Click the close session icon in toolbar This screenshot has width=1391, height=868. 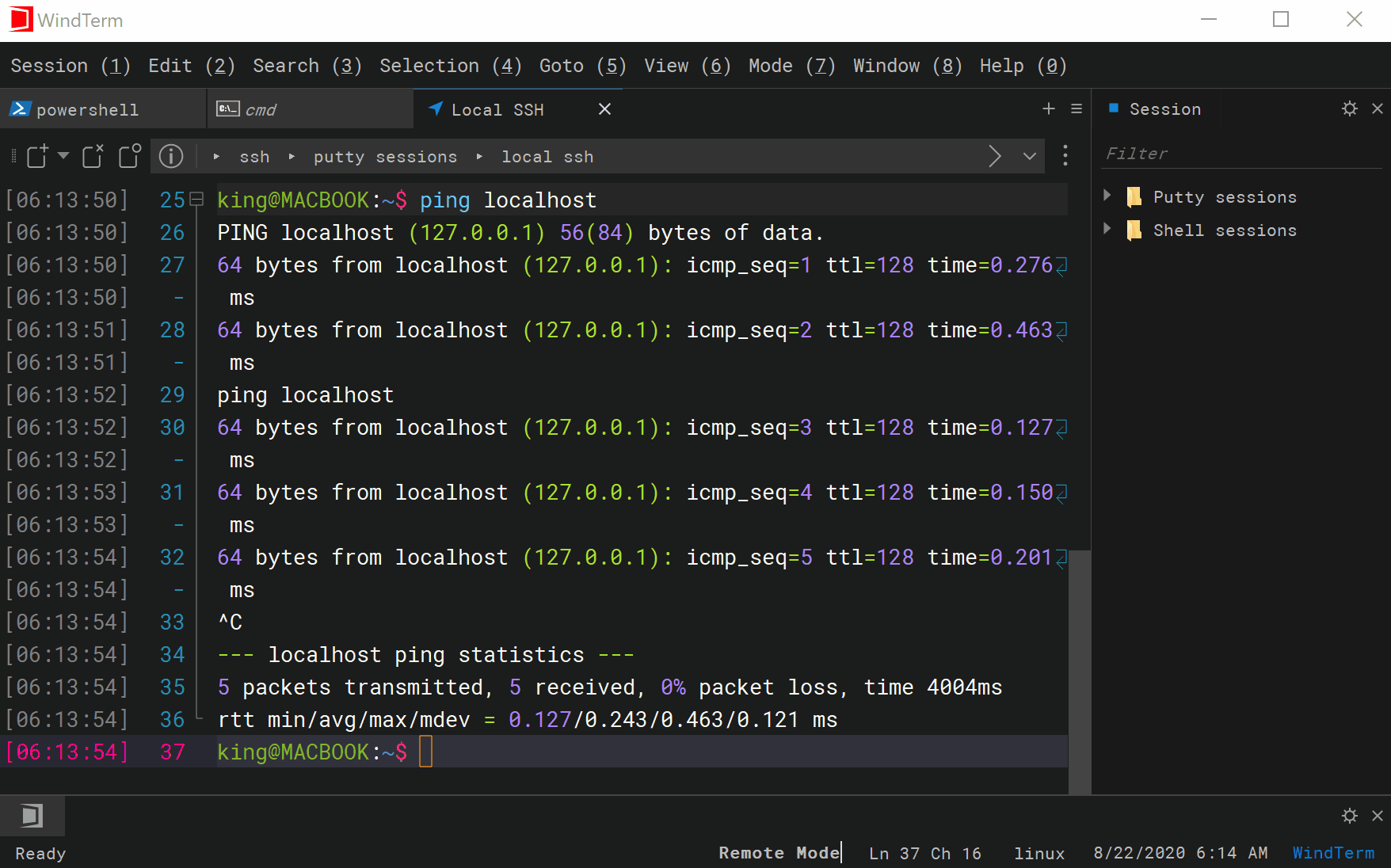click(x=93, y=156)
